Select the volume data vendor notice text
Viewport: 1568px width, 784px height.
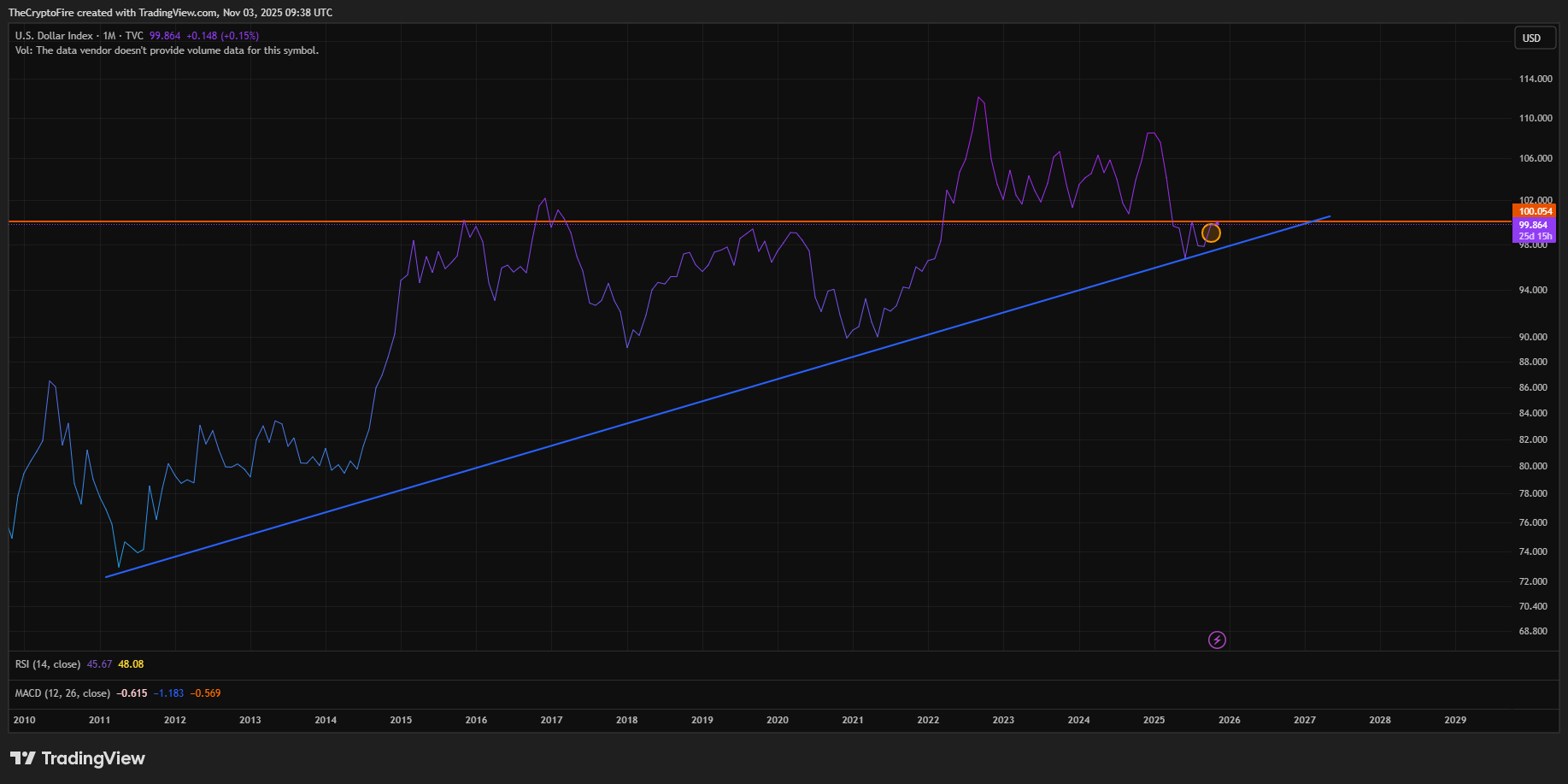coord(167,50)
